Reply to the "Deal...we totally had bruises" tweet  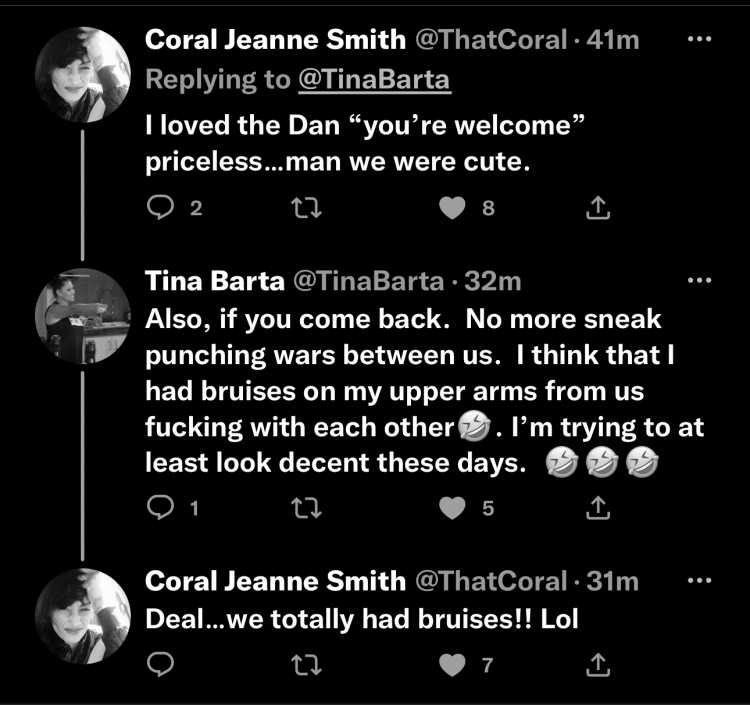(x=160, y=665)
